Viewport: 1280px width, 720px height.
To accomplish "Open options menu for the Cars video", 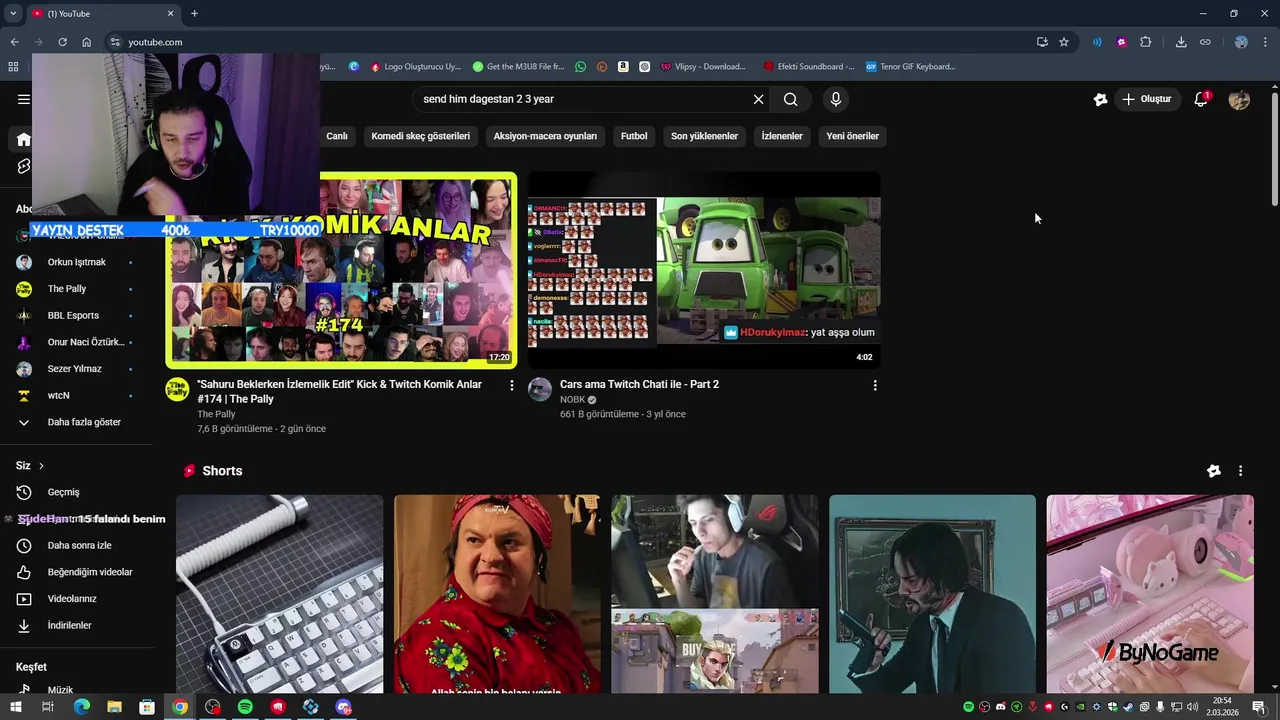I will 875,385.
